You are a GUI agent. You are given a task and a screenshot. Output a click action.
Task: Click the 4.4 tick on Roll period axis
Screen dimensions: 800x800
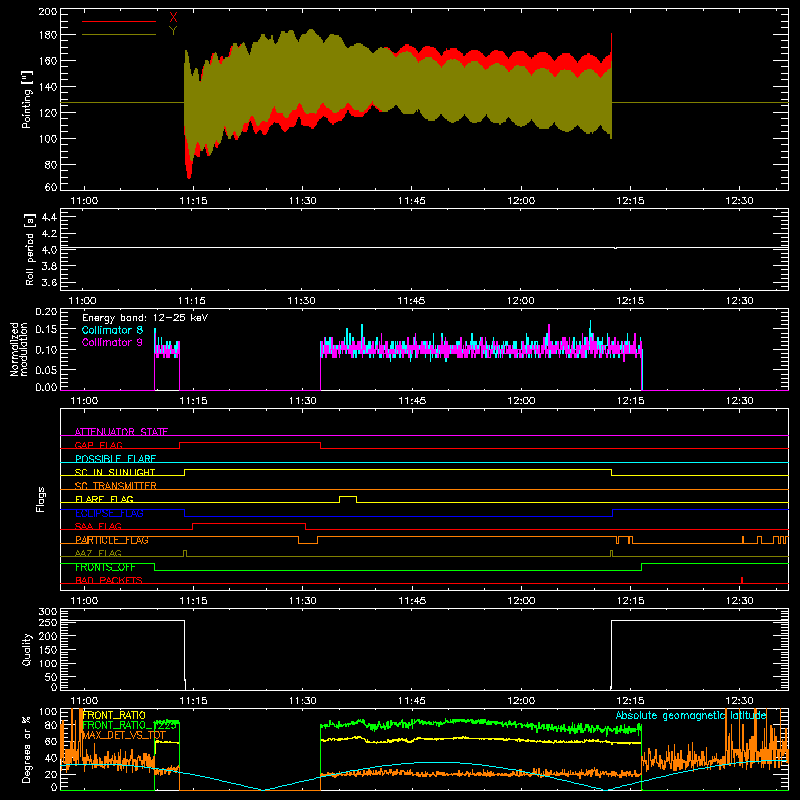click(48, 217)
